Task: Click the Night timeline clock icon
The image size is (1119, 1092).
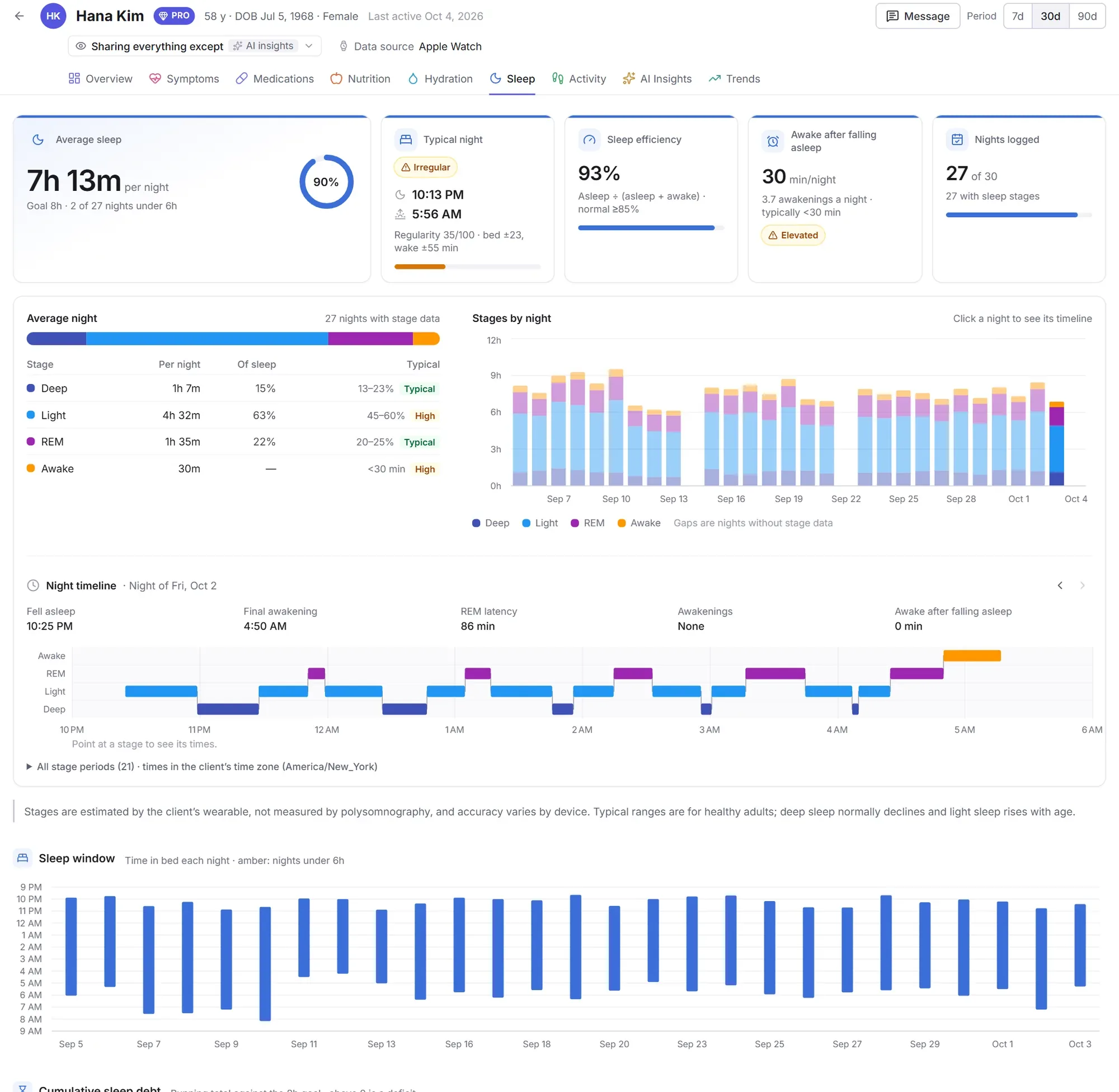Action: (33, 585)
